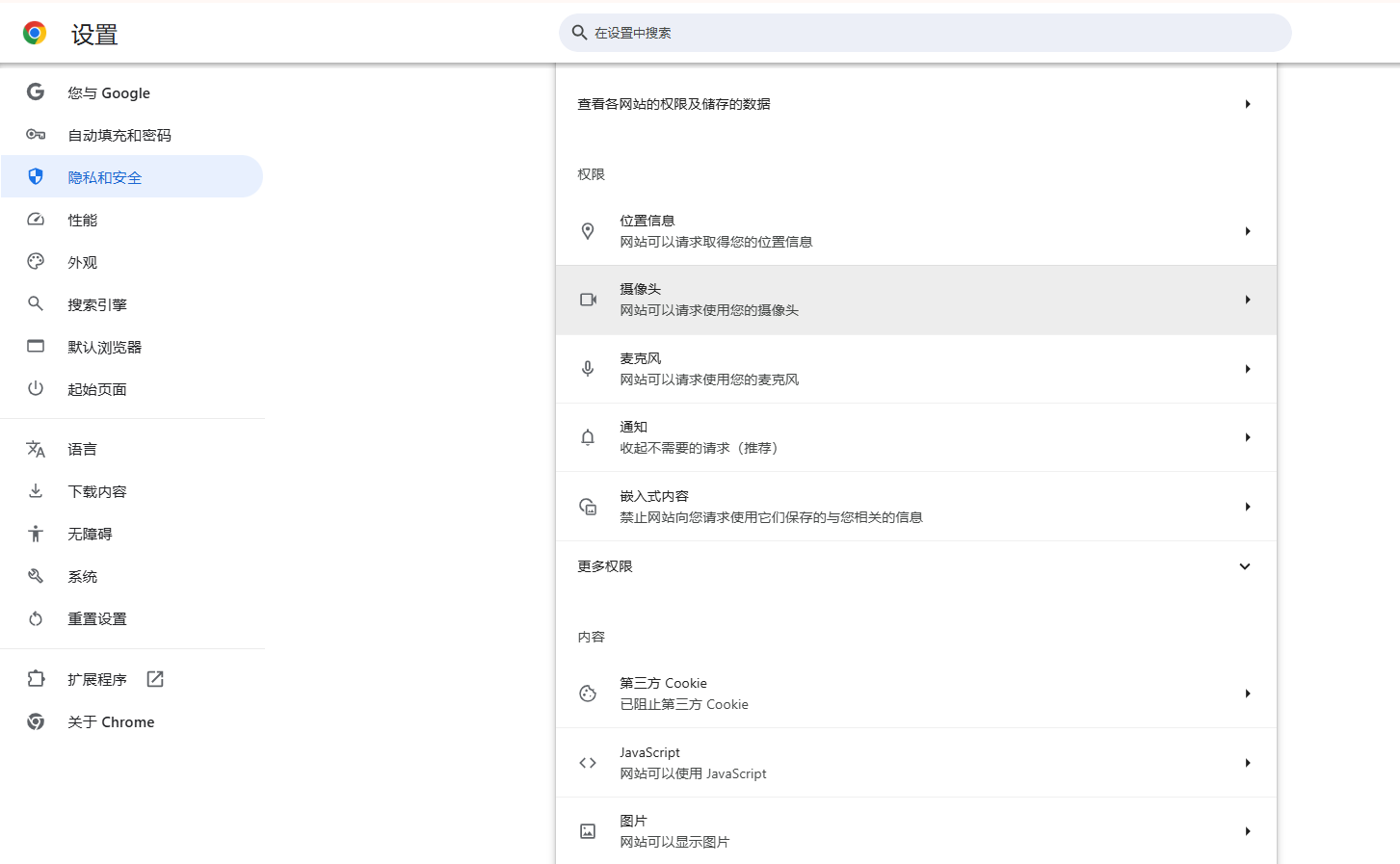Screen dimensions: 1400x864
Task: Open 您与 Google settings section
Action: tap(132, 92)
